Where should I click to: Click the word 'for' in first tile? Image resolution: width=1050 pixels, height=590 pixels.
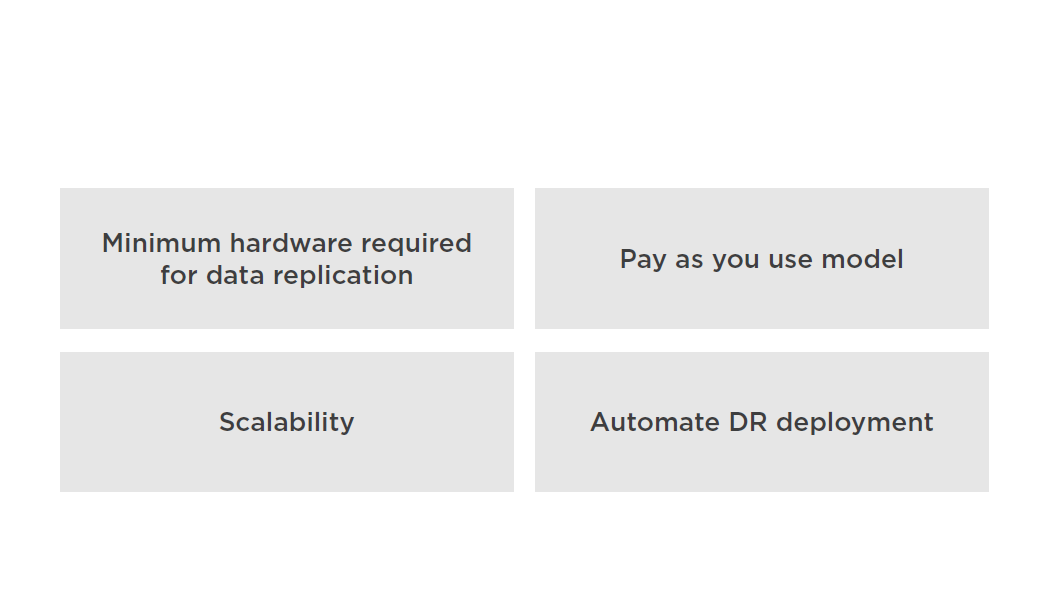coord(179,275)
